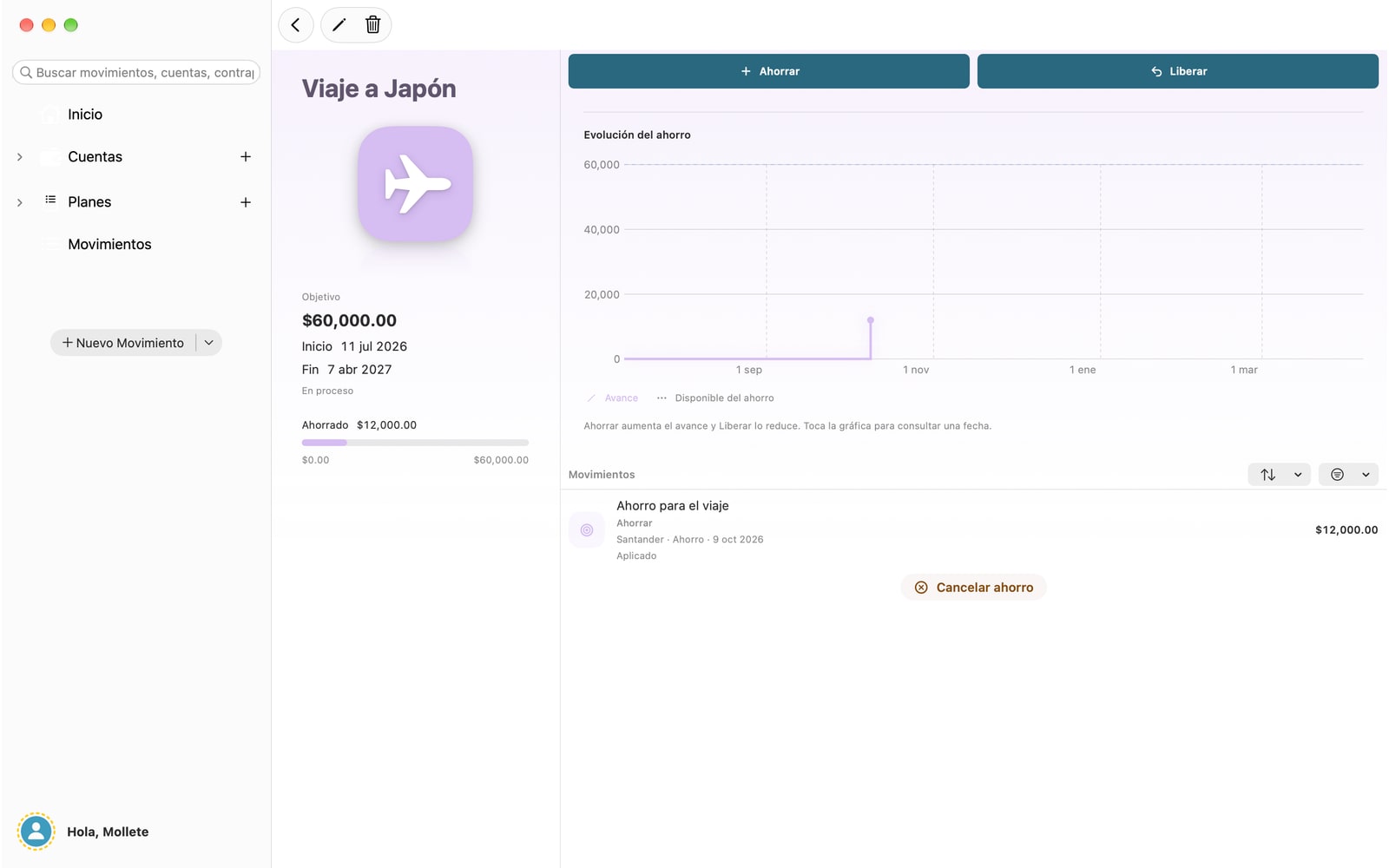Add a new account with Cuentas plus
This screenshot has width=1389, height=868.
point(246,157)
